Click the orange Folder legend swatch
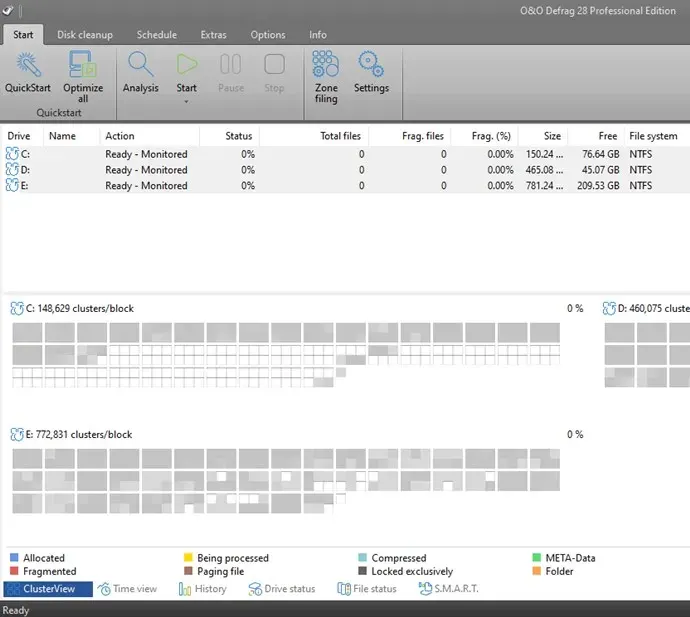This screenshot has height=617, width=690. [x=536, y=571]
